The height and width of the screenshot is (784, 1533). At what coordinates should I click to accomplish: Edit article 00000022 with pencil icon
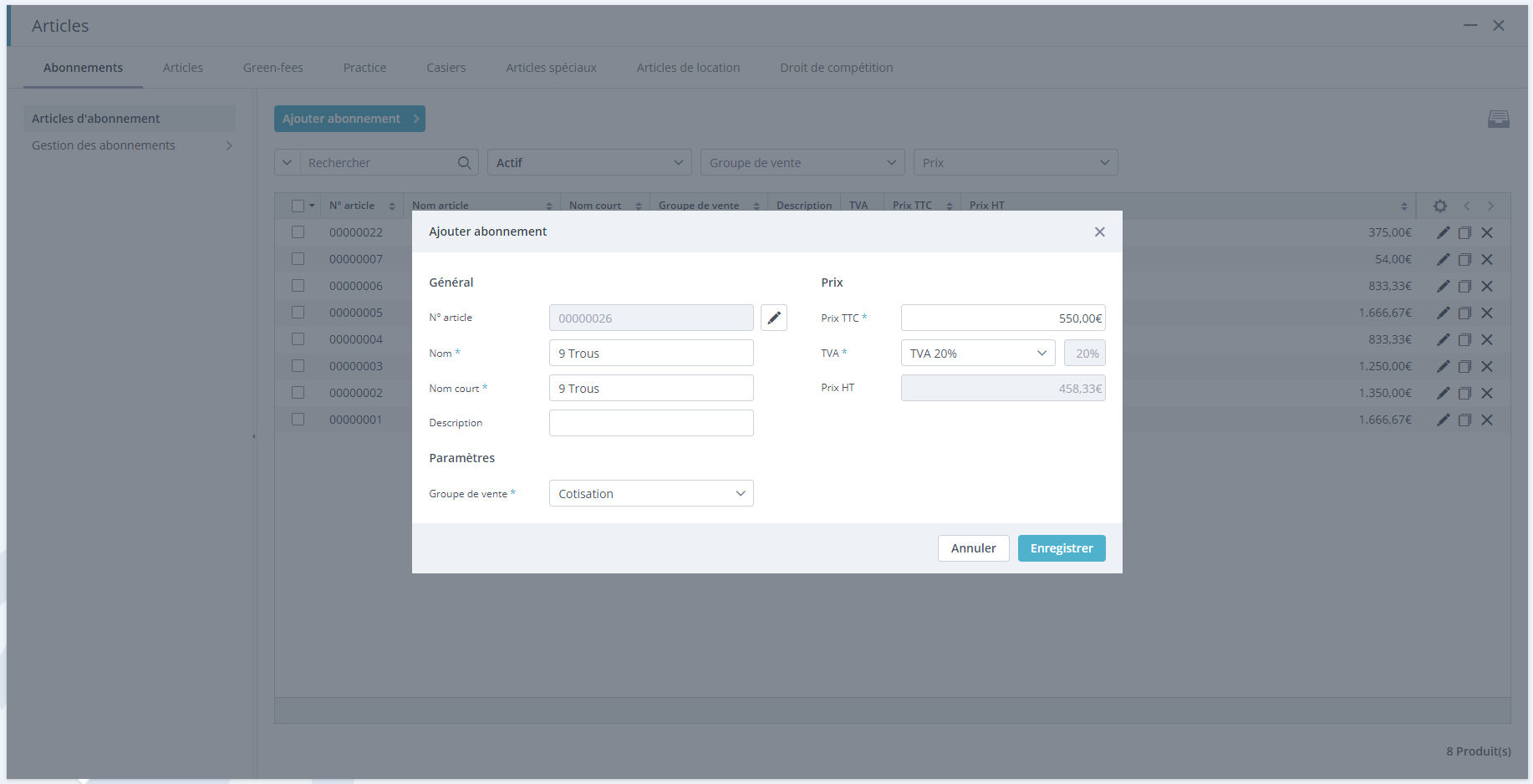[1444, 232]
